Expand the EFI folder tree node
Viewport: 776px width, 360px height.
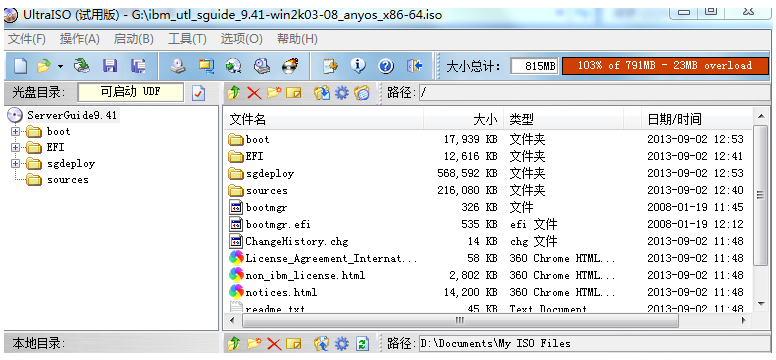pos(15,148)
